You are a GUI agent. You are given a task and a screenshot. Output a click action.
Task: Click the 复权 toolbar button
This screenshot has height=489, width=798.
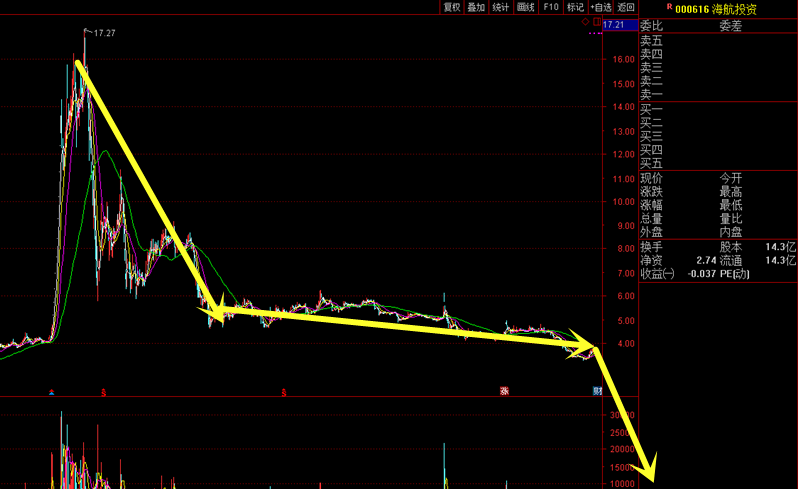451,7
